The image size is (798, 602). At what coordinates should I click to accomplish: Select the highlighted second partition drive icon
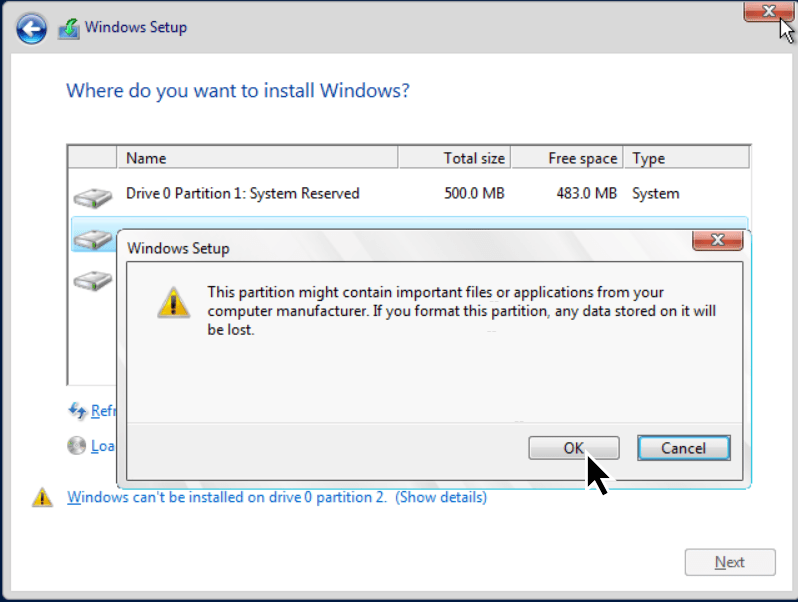tap(93, 240)
